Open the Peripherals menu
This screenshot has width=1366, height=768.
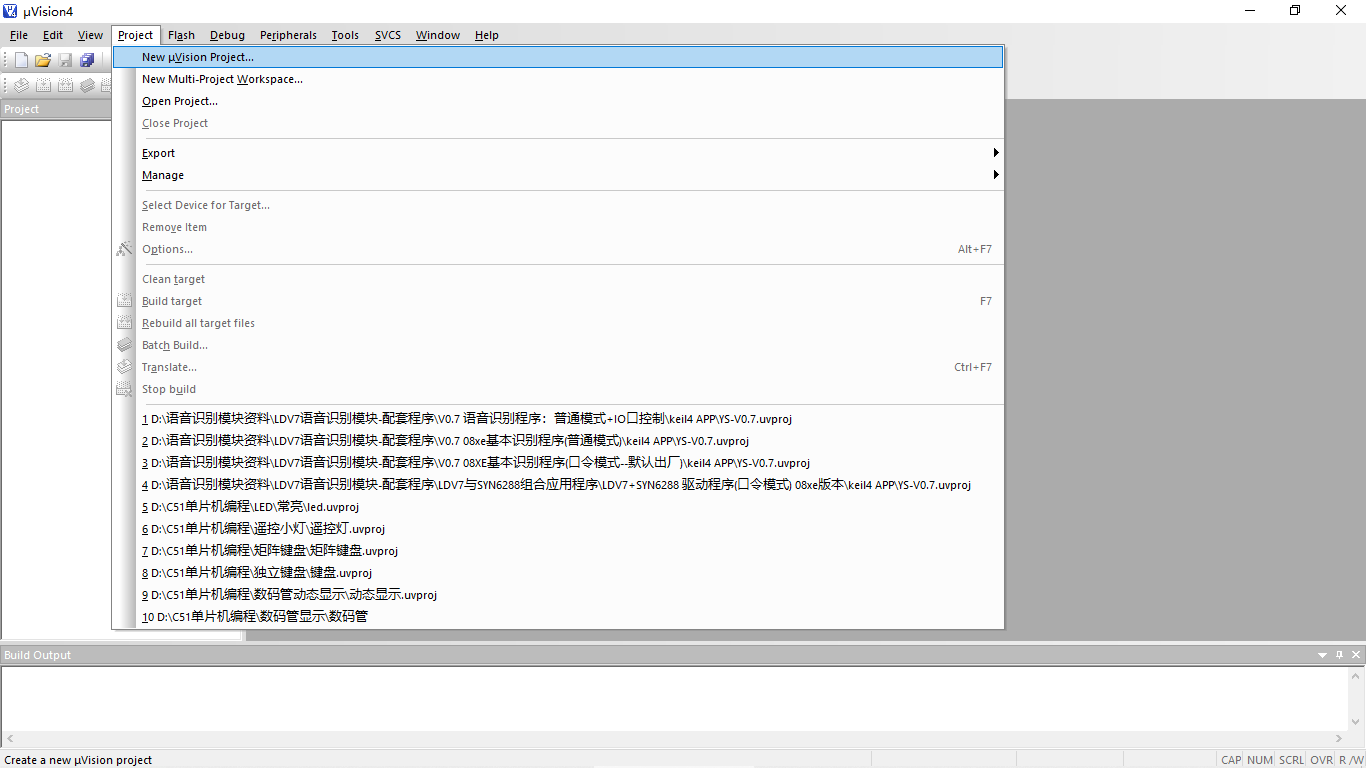[x=289, y=35]
